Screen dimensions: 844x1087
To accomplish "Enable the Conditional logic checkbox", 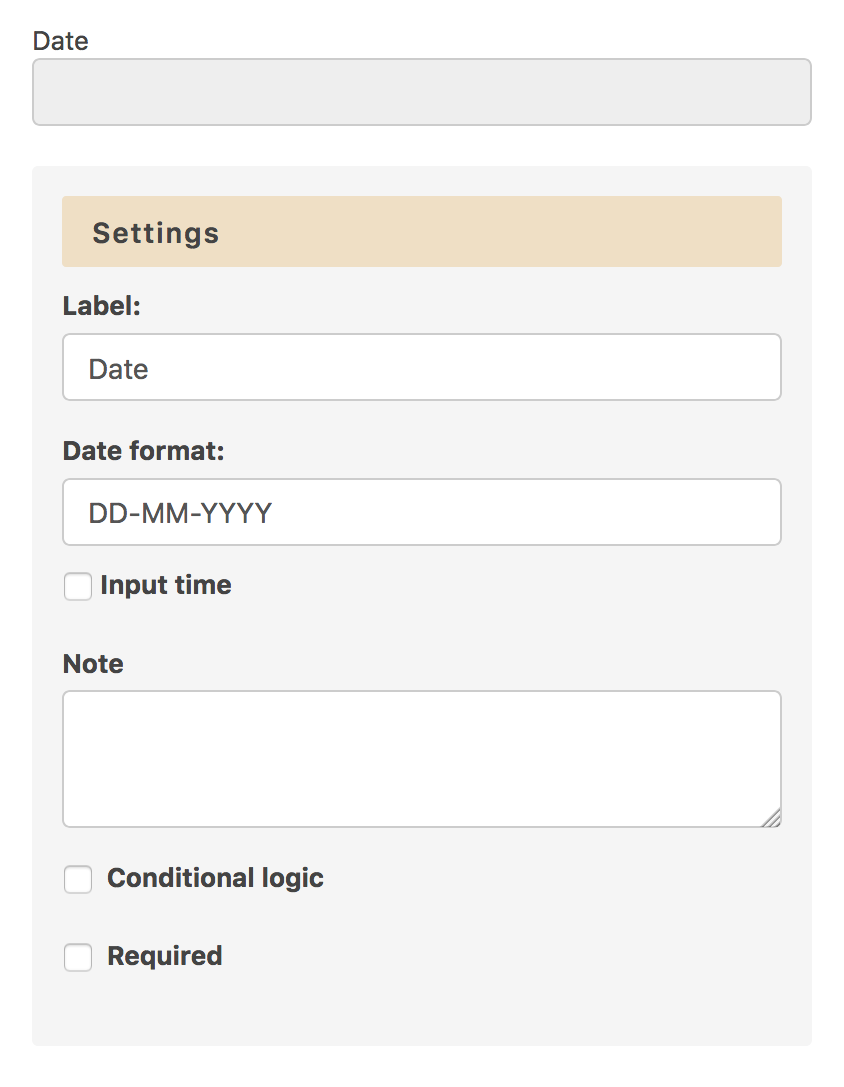I will click(x=78, y=879).
